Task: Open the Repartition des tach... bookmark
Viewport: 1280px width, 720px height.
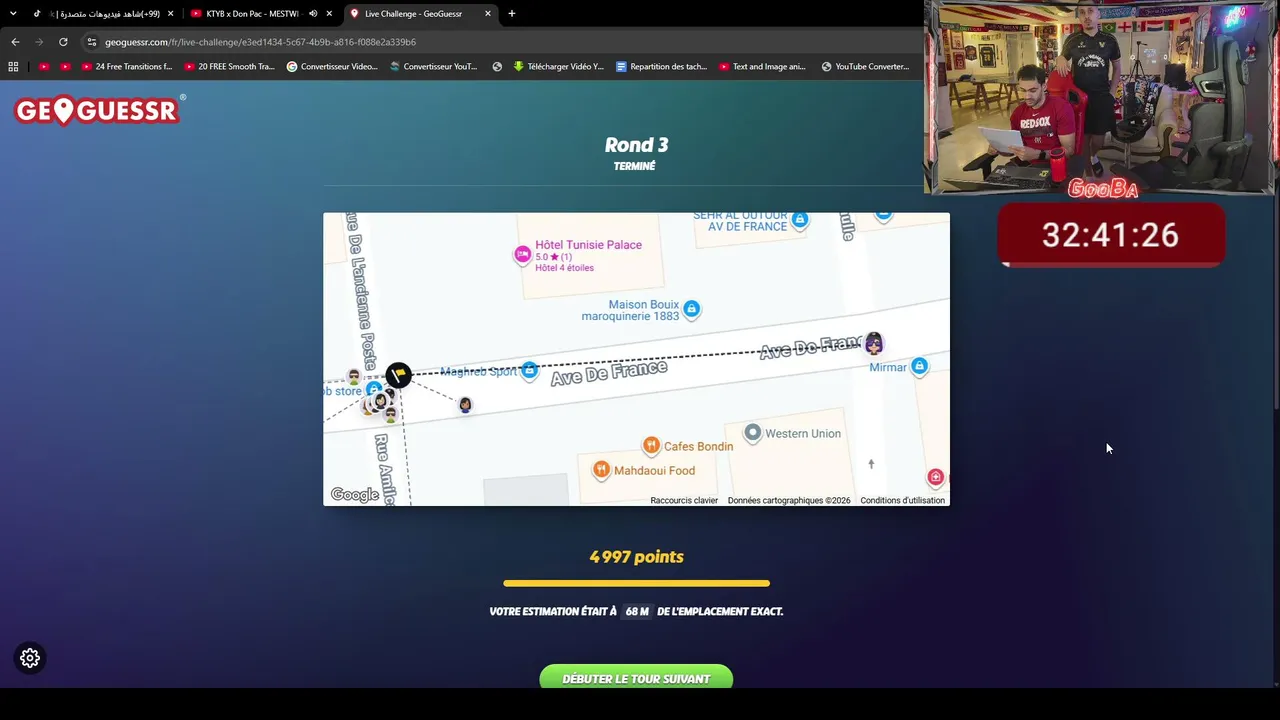Action: (x=661, y=67)
